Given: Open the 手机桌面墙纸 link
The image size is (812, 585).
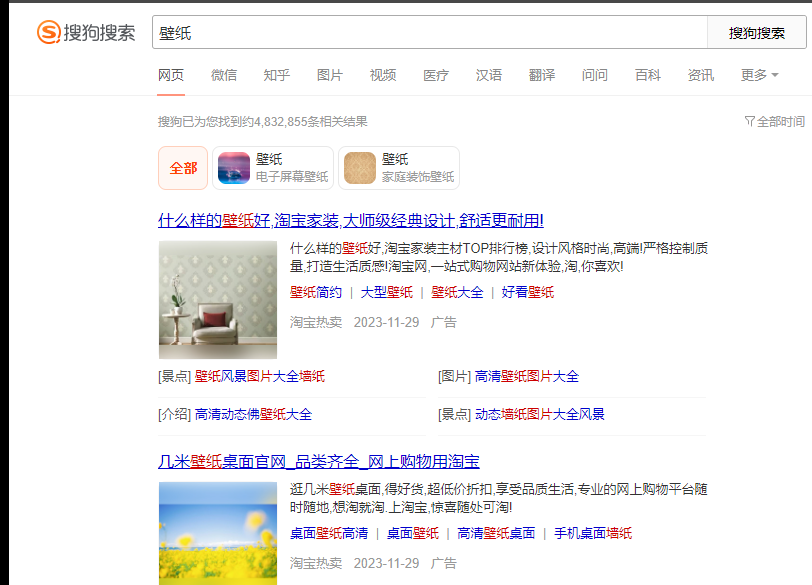Looking at the screenshot, I should coord(593,533).
